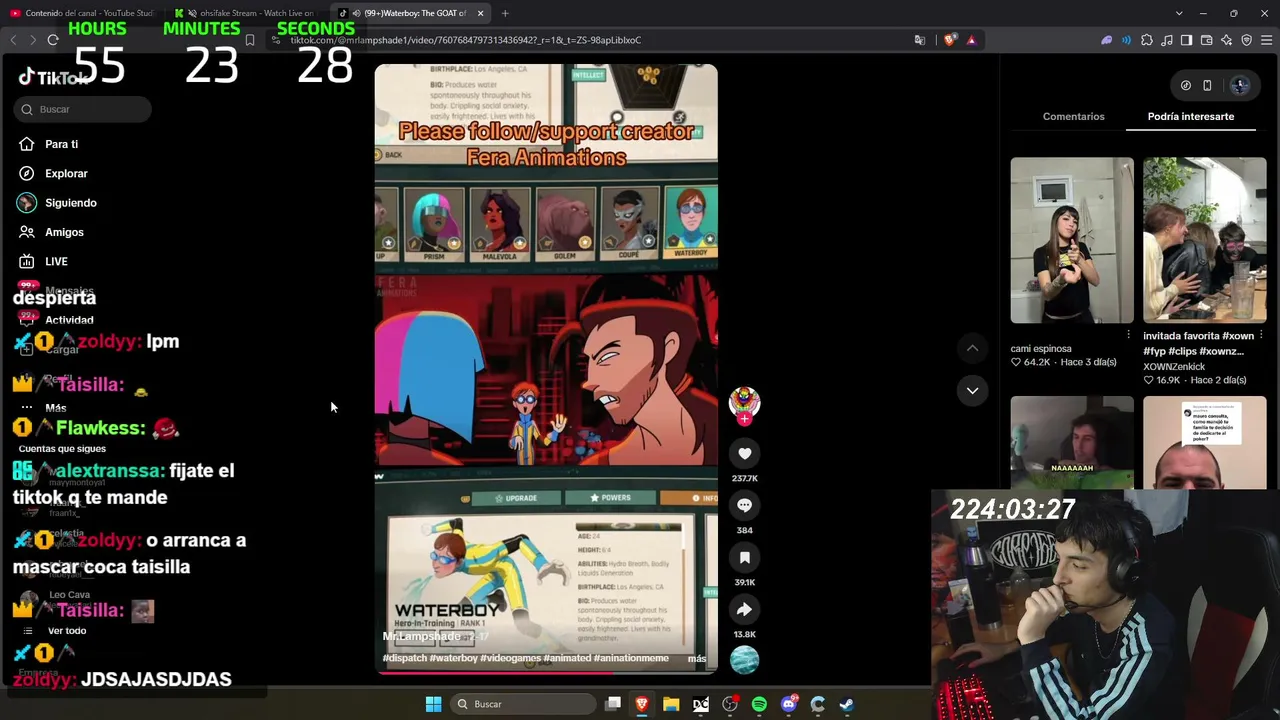The height and width of the screenshot is (720, 1280).
Task: Click the Windows taskbar Buscar search box
Action: pyautogui.click(x=524, y=704)
